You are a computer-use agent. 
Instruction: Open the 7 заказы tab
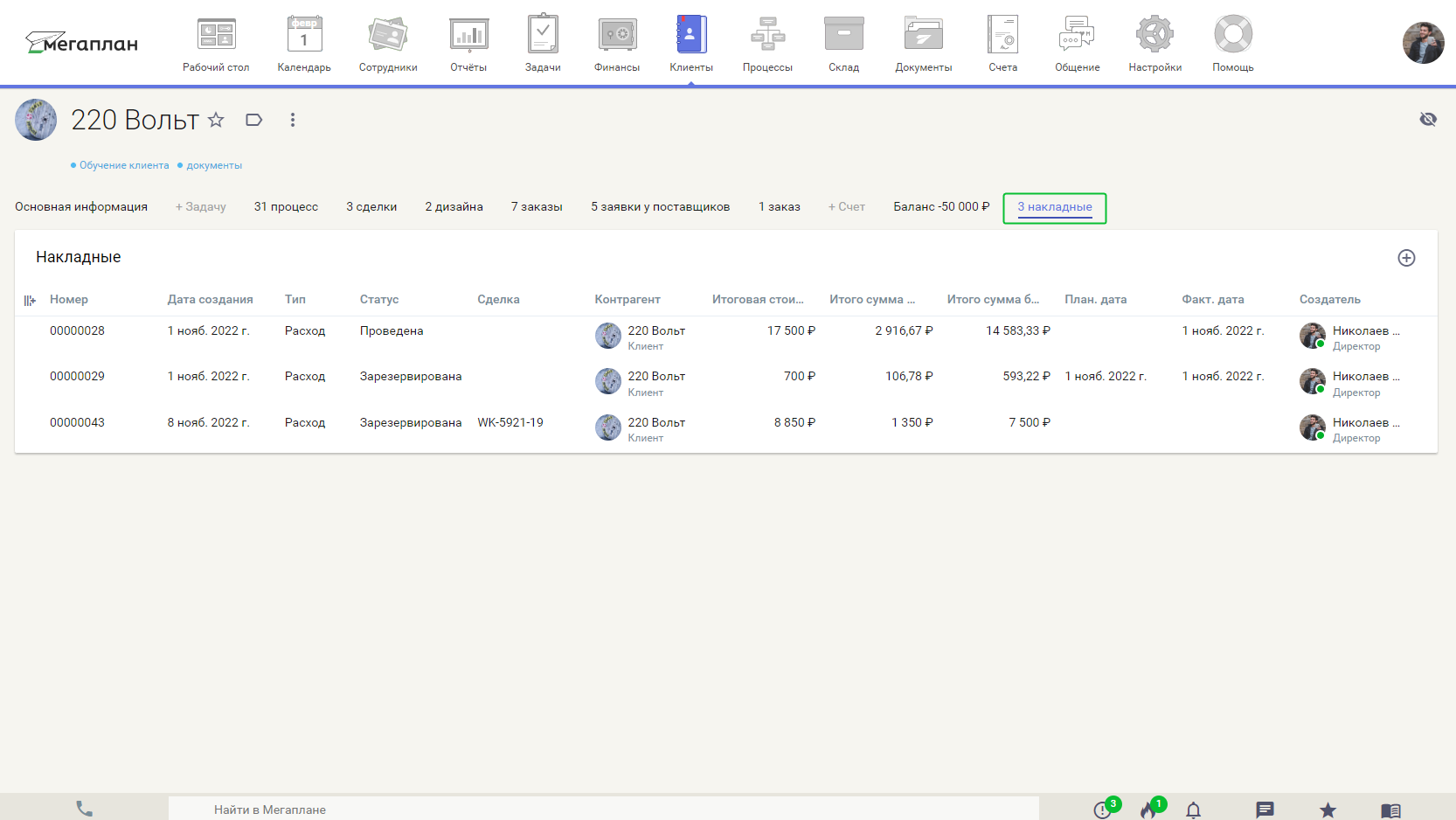(x=537, y=207)
